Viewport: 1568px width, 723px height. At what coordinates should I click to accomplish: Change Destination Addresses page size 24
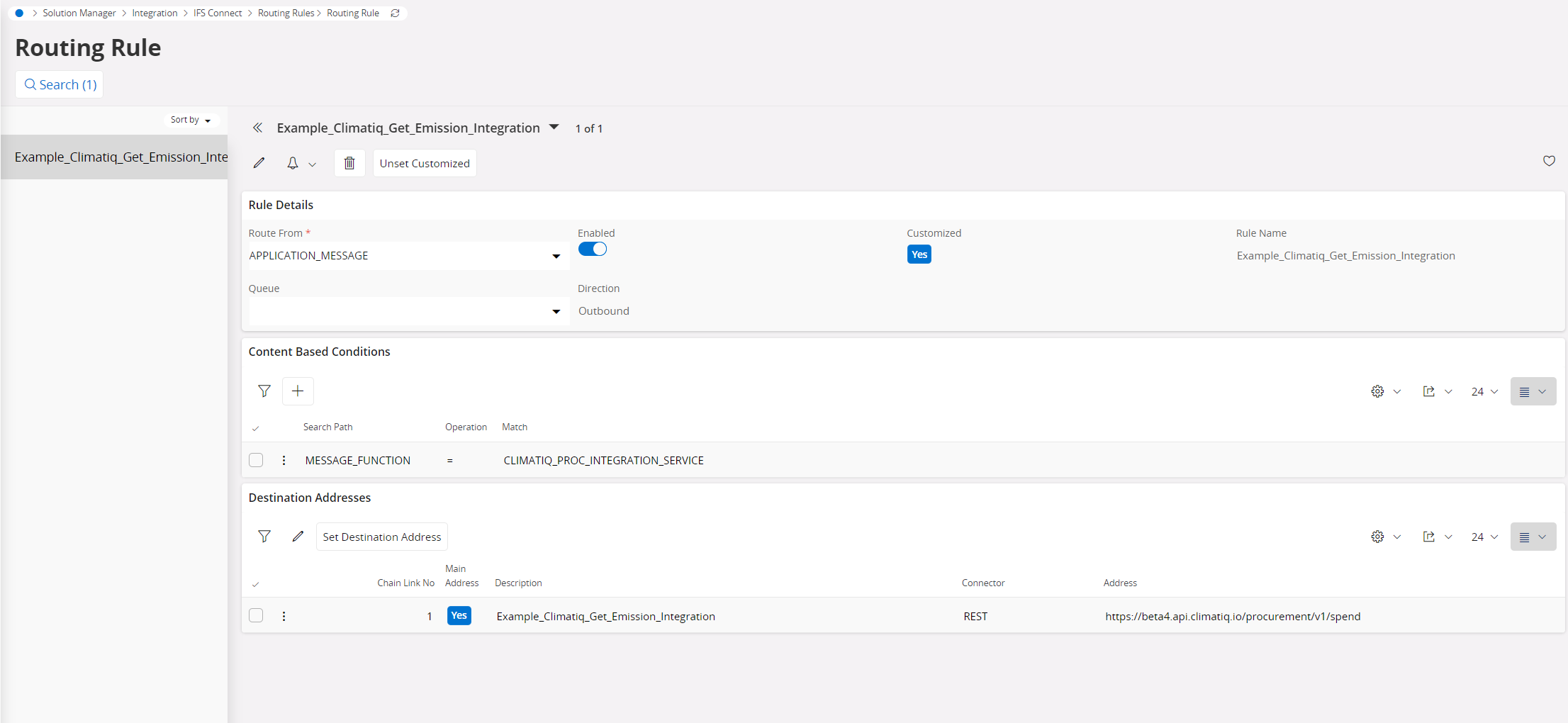coord(1484,537)
